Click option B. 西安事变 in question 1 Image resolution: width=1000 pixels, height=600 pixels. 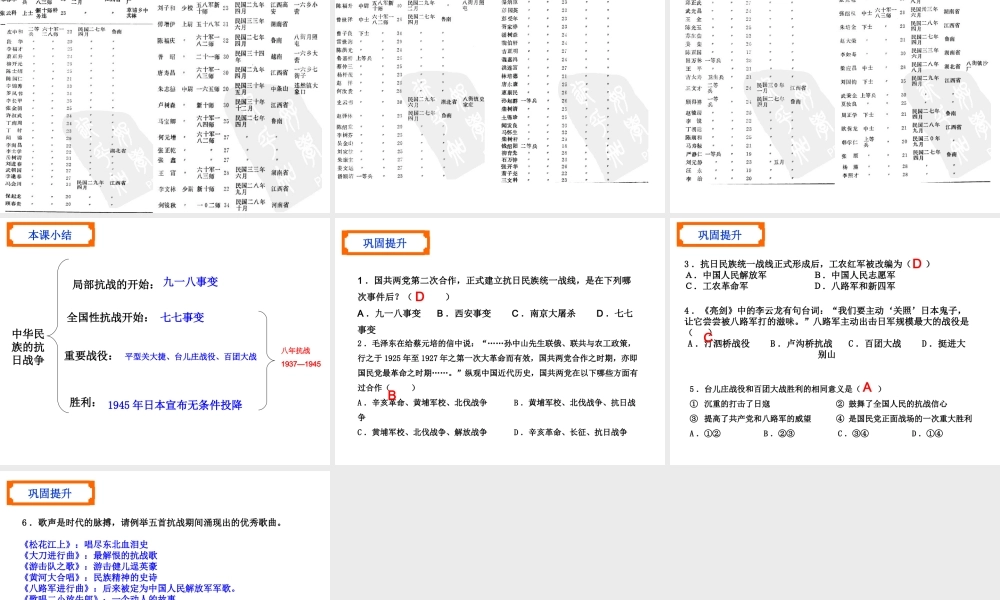pos(464,313)
